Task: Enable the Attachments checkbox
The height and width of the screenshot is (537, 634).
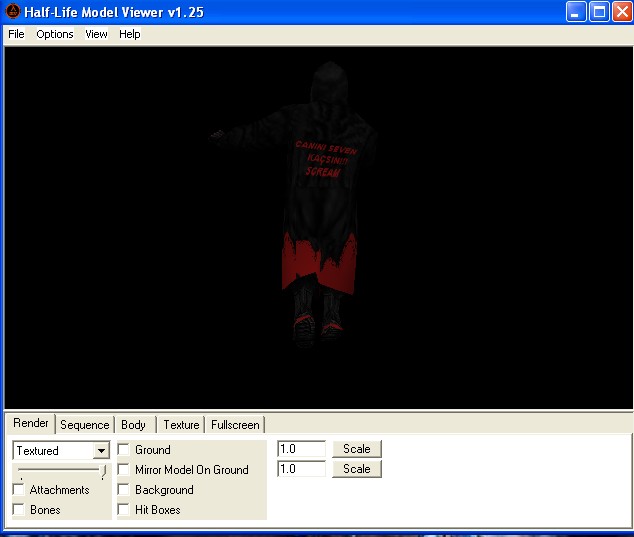Action: tap(19, 490)
